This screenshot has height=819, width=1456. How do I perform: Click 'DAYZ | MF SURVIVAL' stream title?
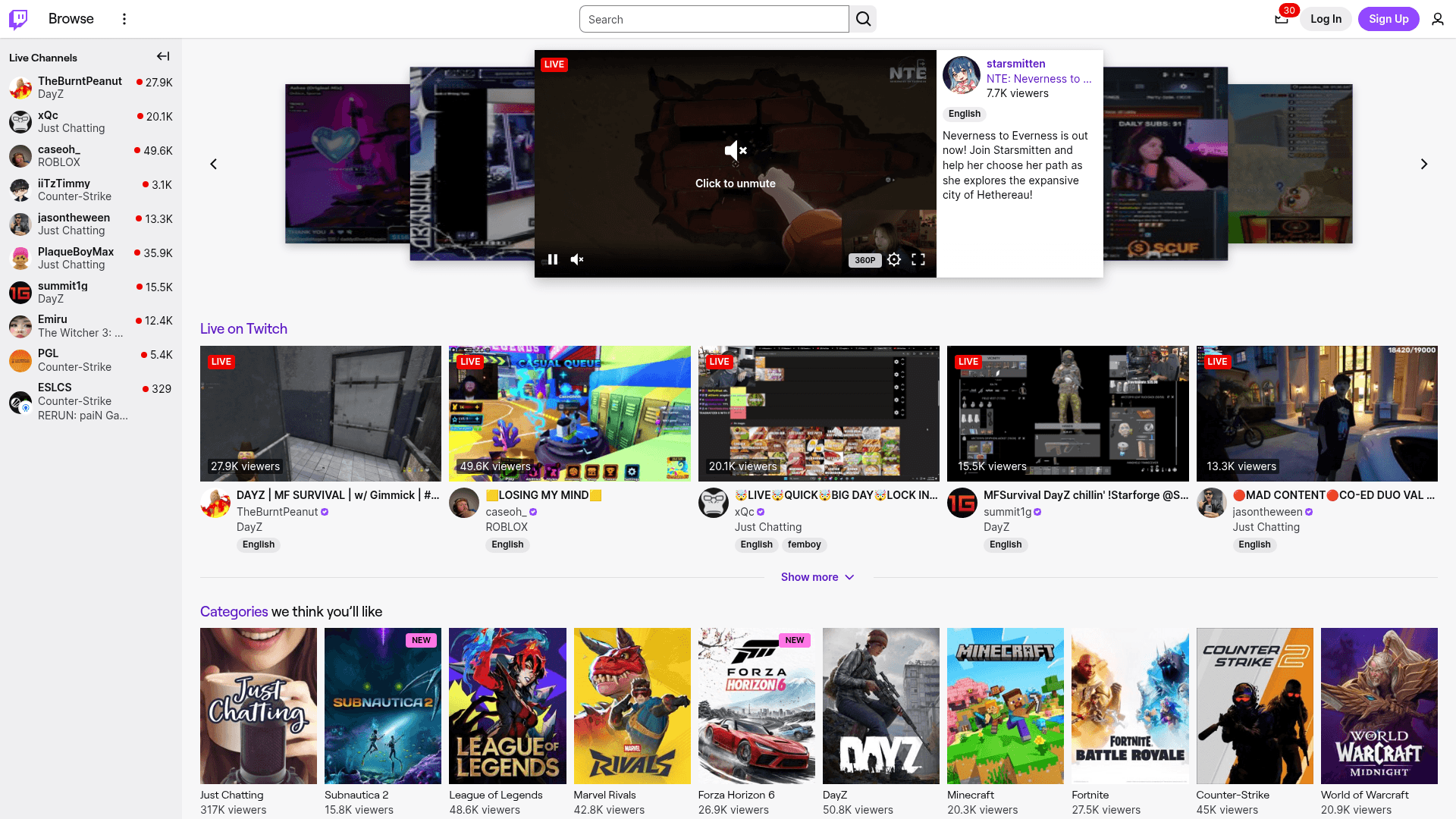tap(338, 495)
